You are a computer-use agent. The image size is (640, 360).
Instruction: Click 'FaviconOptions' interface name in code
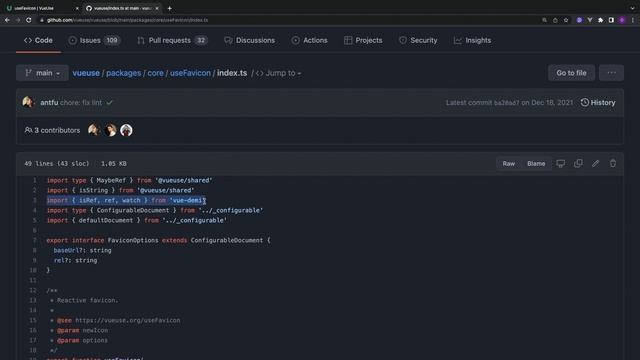[x=133, y=240]
